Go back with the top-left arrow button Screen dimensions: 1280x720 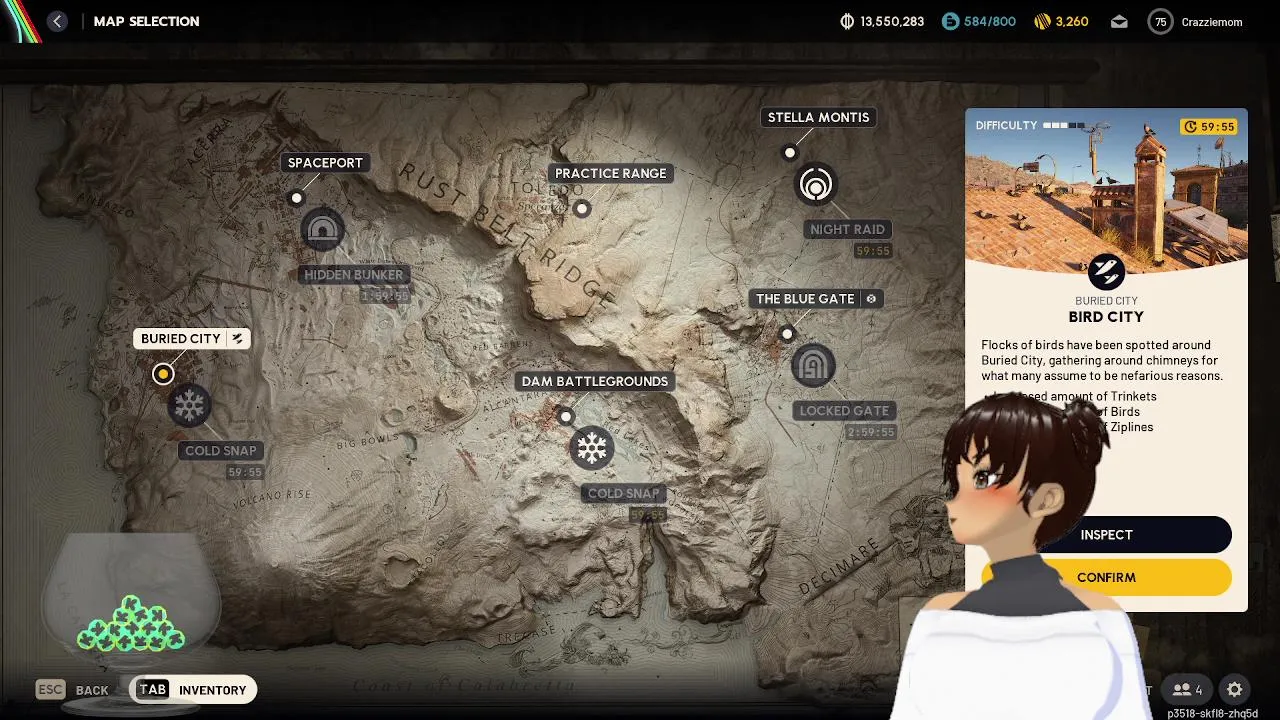click(x=57, y=21)
